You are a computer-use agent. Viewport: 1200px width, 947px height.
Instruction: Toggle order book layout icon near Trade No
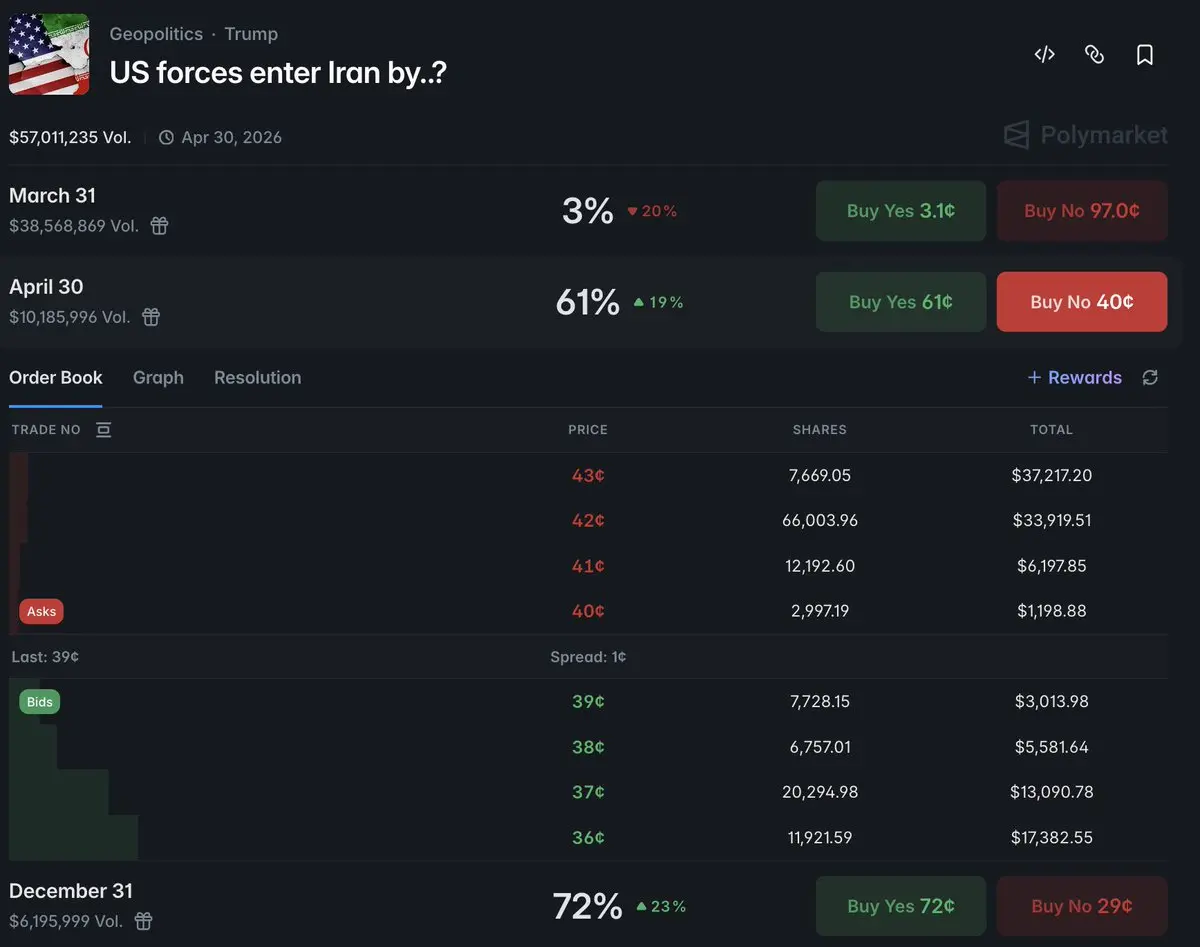tap(103, 430)
